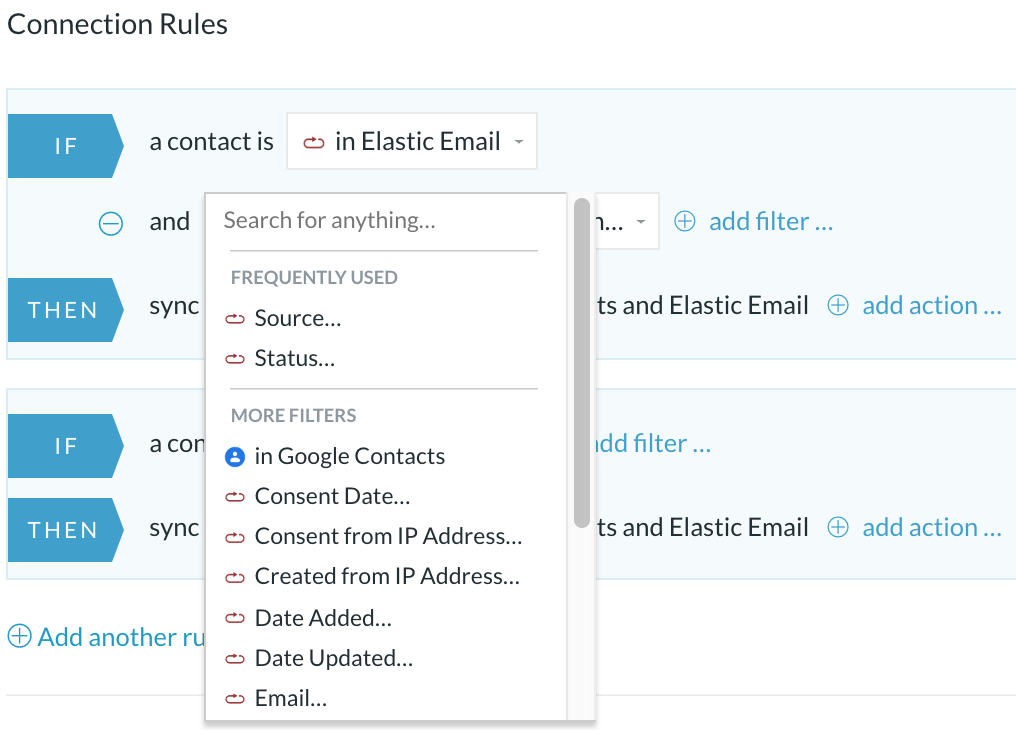Click plus icon beside second rule's 'add action ...'
Screen dimensions: 1016x730
[x=838, y=527]
